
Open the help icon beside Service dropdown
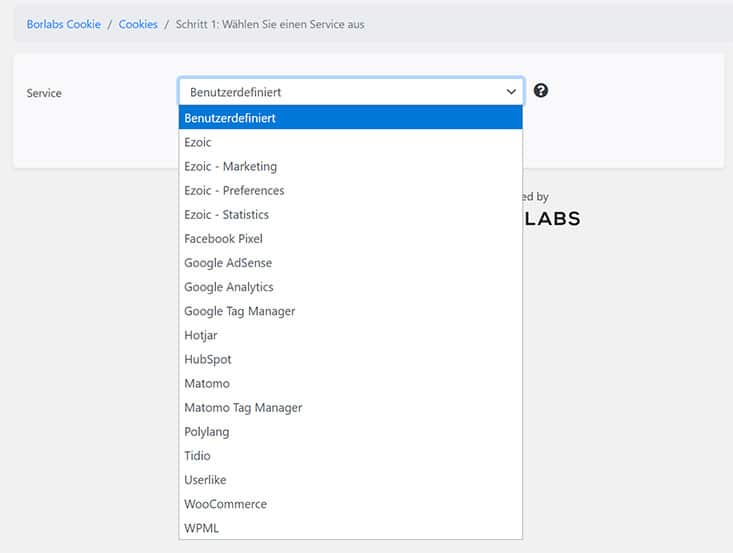(x=541, y=91)
